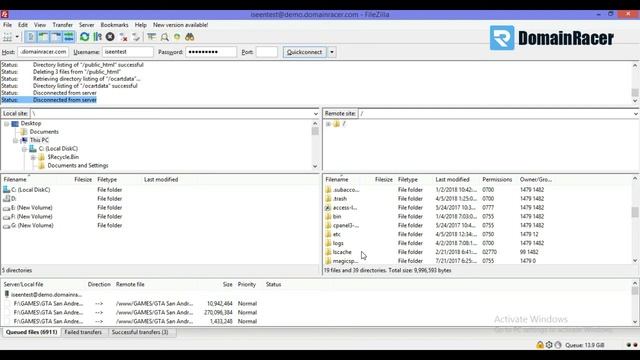Click the gear icon in status bar

[x=549, y=345]
